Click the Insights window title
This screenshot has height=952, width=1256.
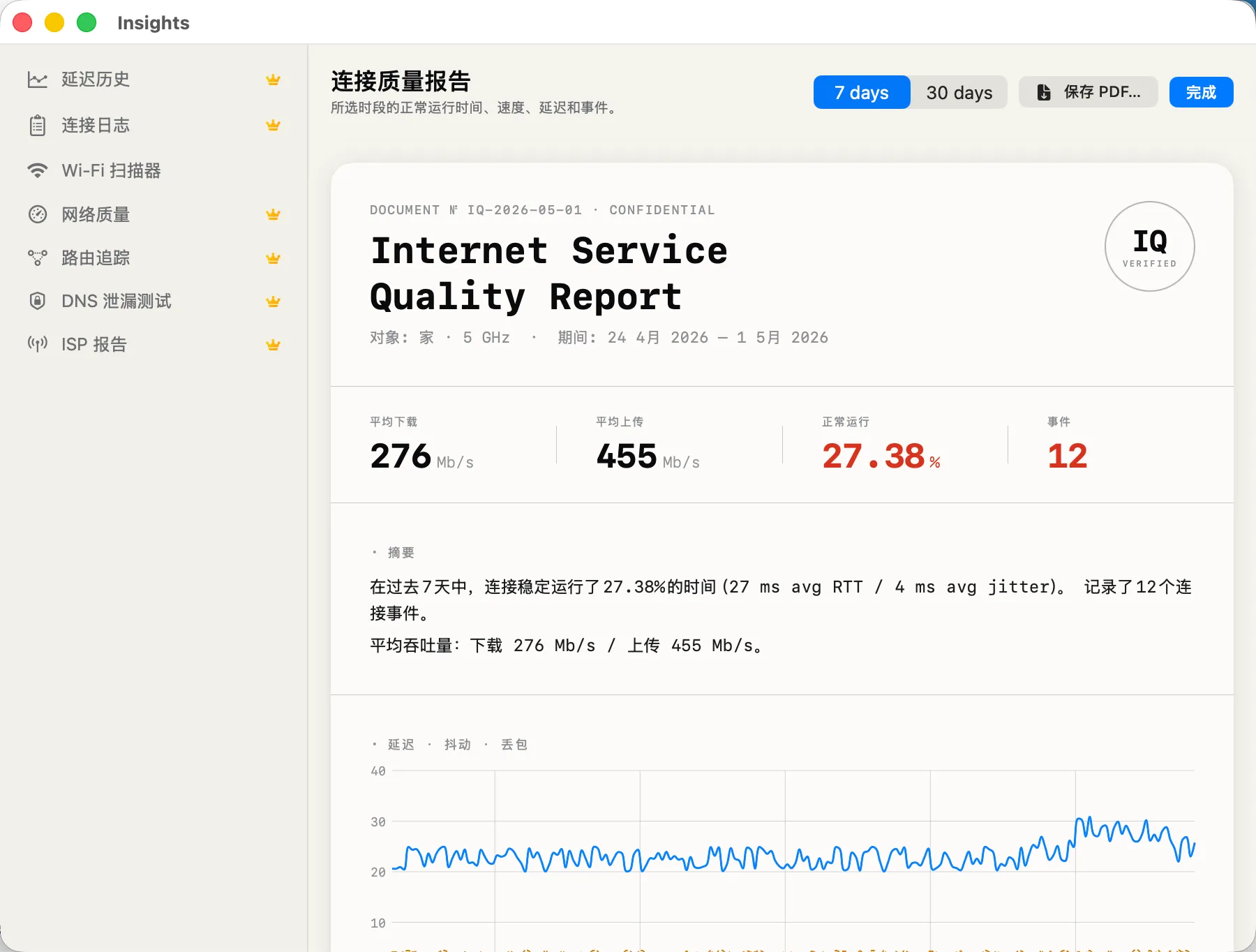(x=154, y=22)
